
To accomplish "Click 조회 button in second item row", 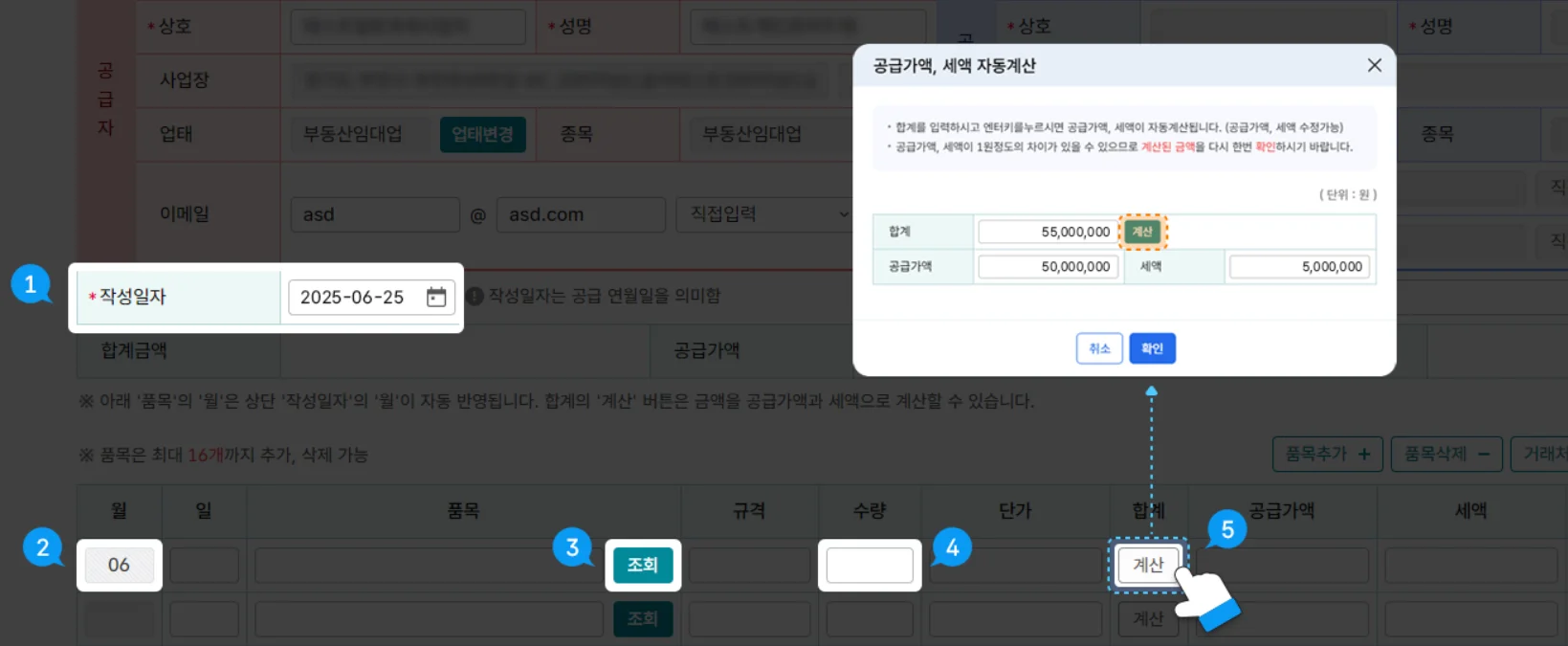I will [642, 619].
